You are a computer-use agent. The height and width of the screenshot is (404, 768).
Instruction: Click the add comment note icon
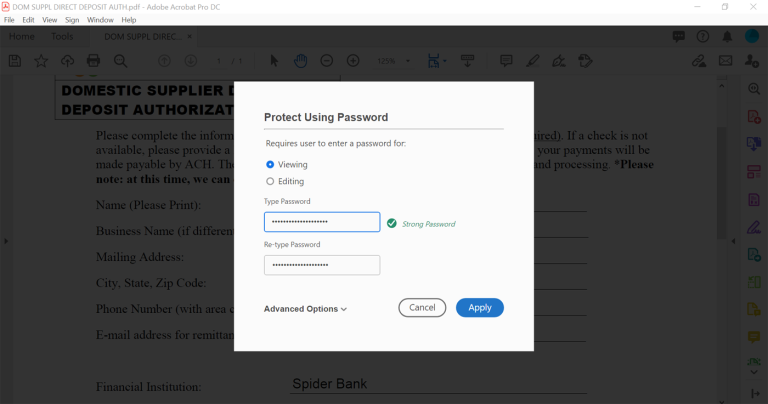point(506,61)
